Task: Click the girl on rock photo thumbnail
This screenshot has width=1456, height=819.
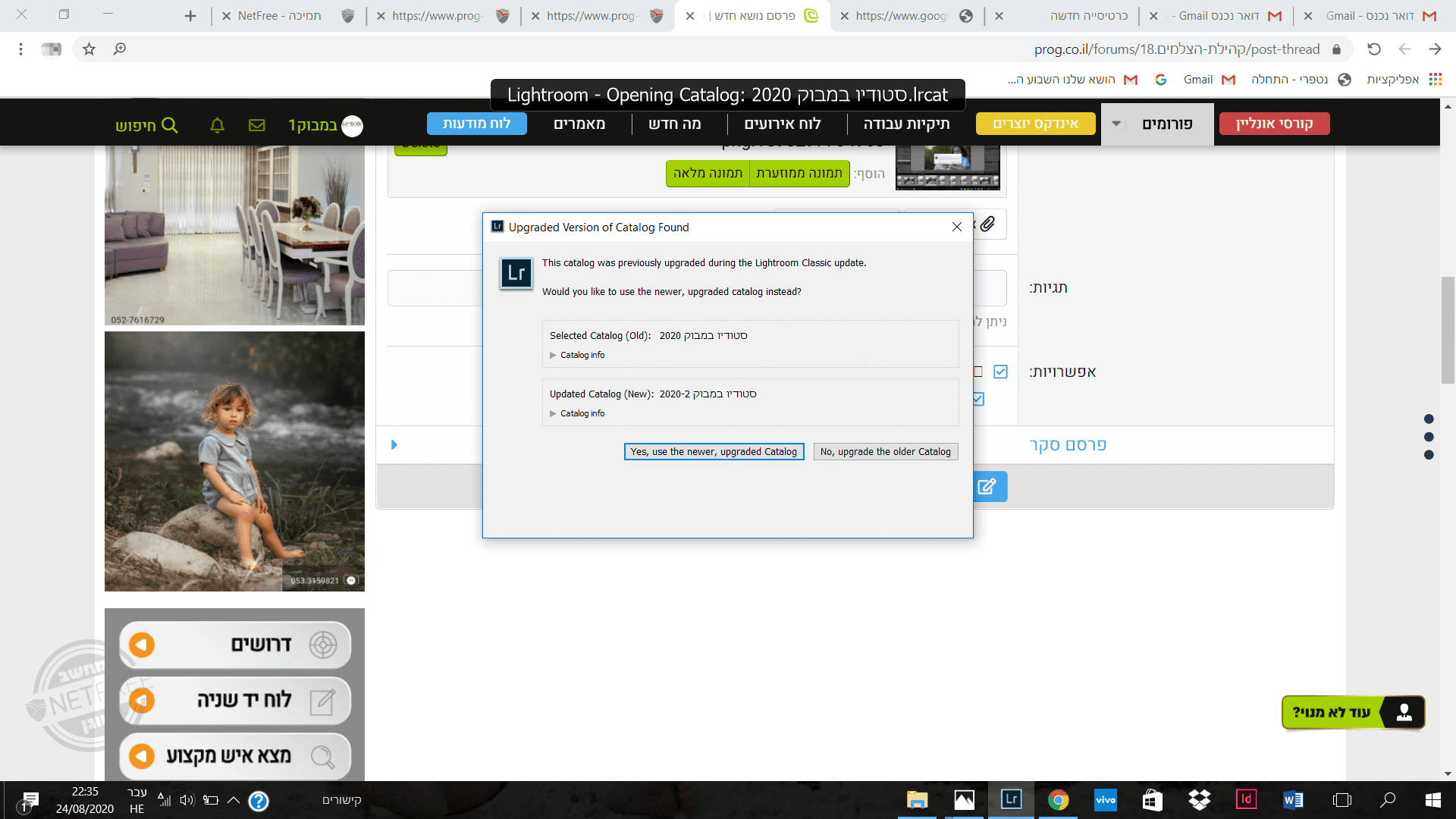Action: (234, 461)
